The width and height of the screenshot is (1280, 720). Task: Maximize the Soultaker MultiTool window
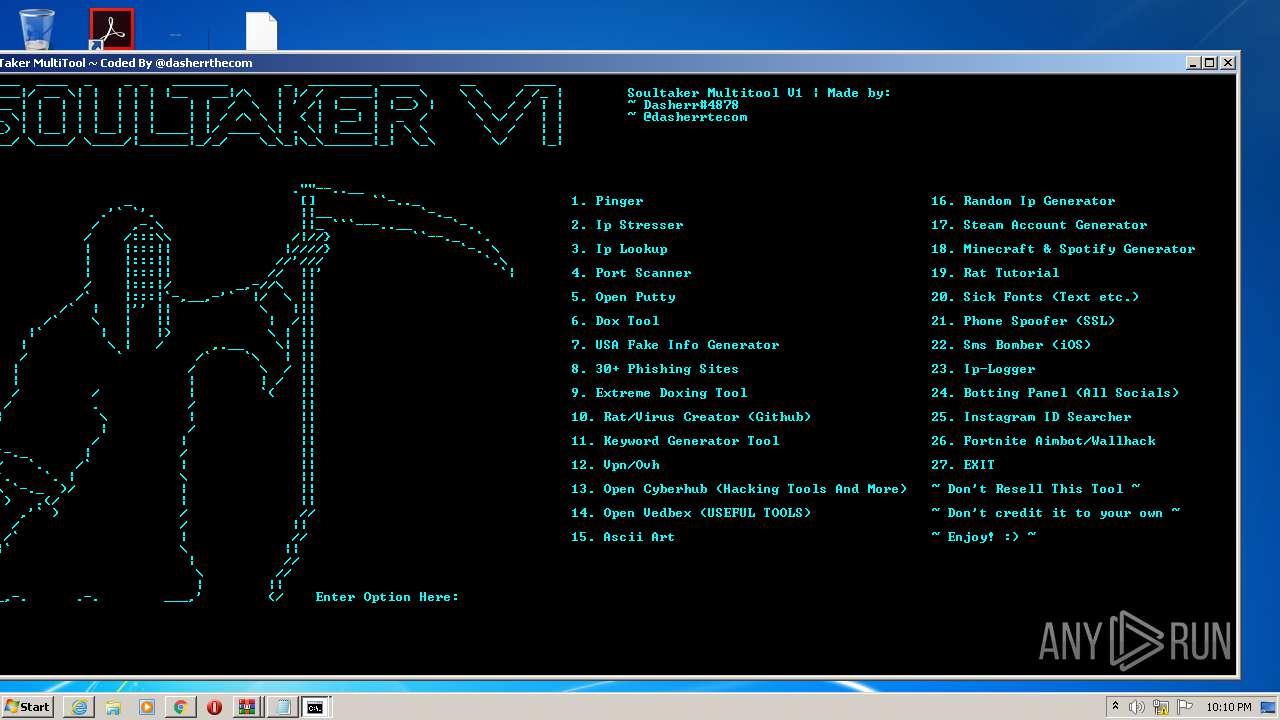click(x=1210, y=63)
